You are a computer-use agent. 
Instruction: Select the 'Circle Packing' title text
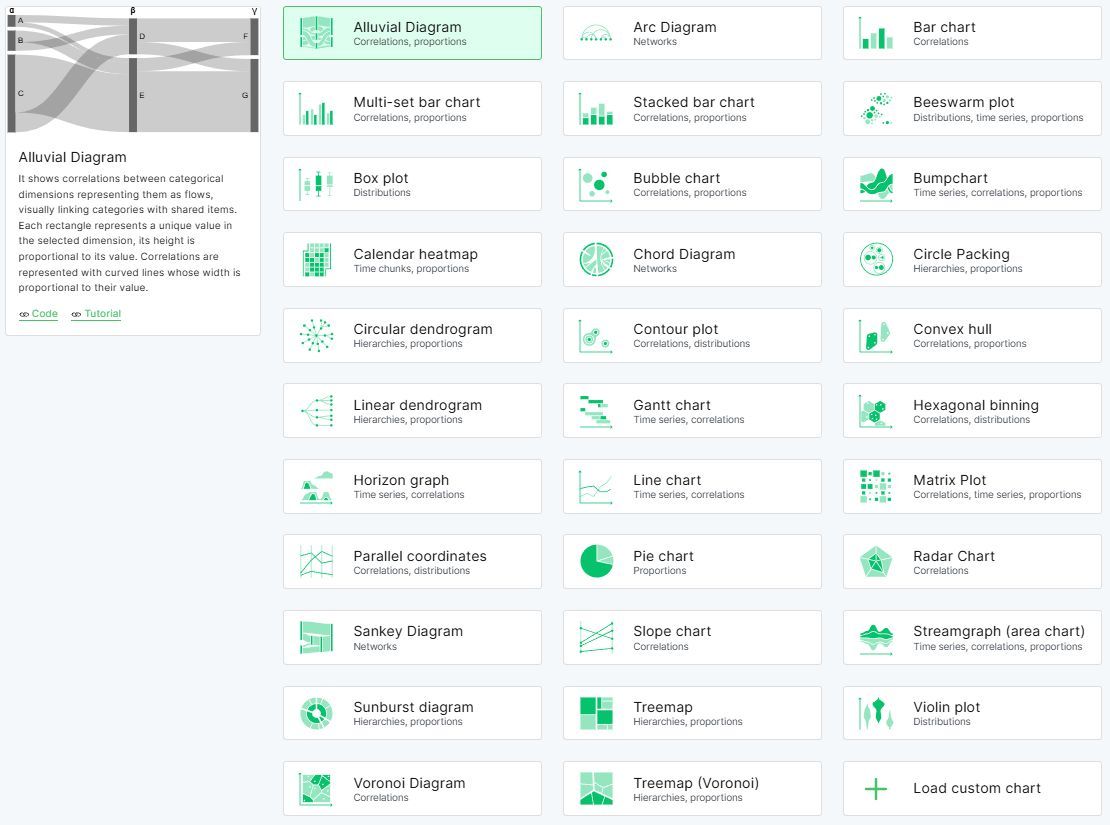[961, 254]
